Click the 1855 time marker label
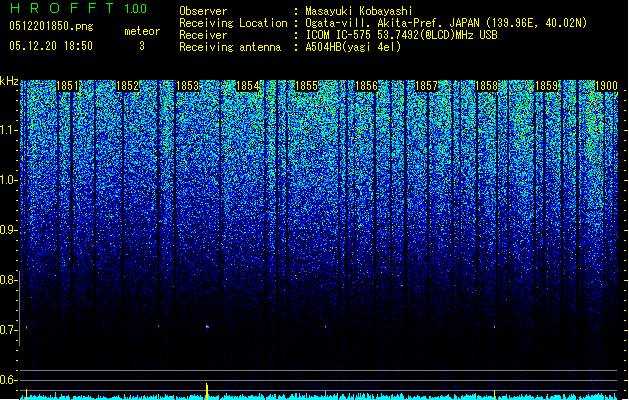This screenshot has width=629, height=400. [x=307, y=86]
